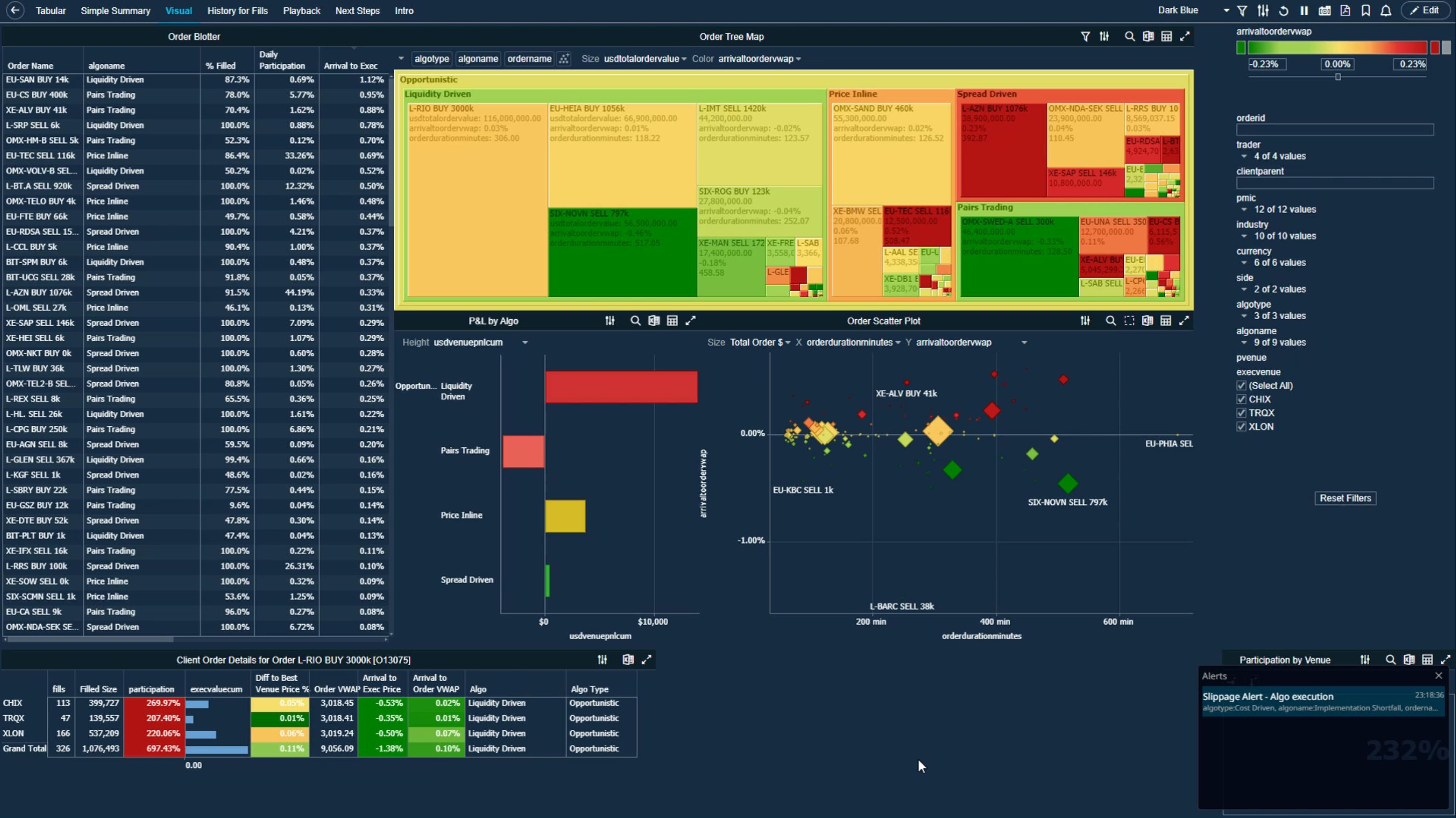The image size is (1456, 818).
Task: Click the Reset Filters button
Action: pos(1345,498)
